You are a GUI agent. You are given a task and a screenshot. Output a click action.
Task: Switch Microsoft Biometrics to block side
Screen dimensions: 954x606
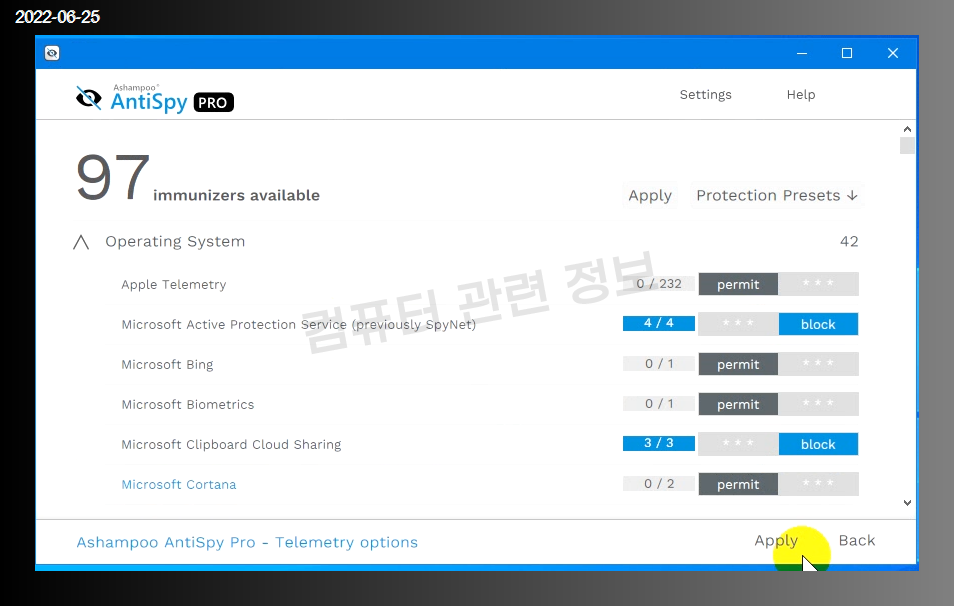pyautogui.click(x=818, y=405)
